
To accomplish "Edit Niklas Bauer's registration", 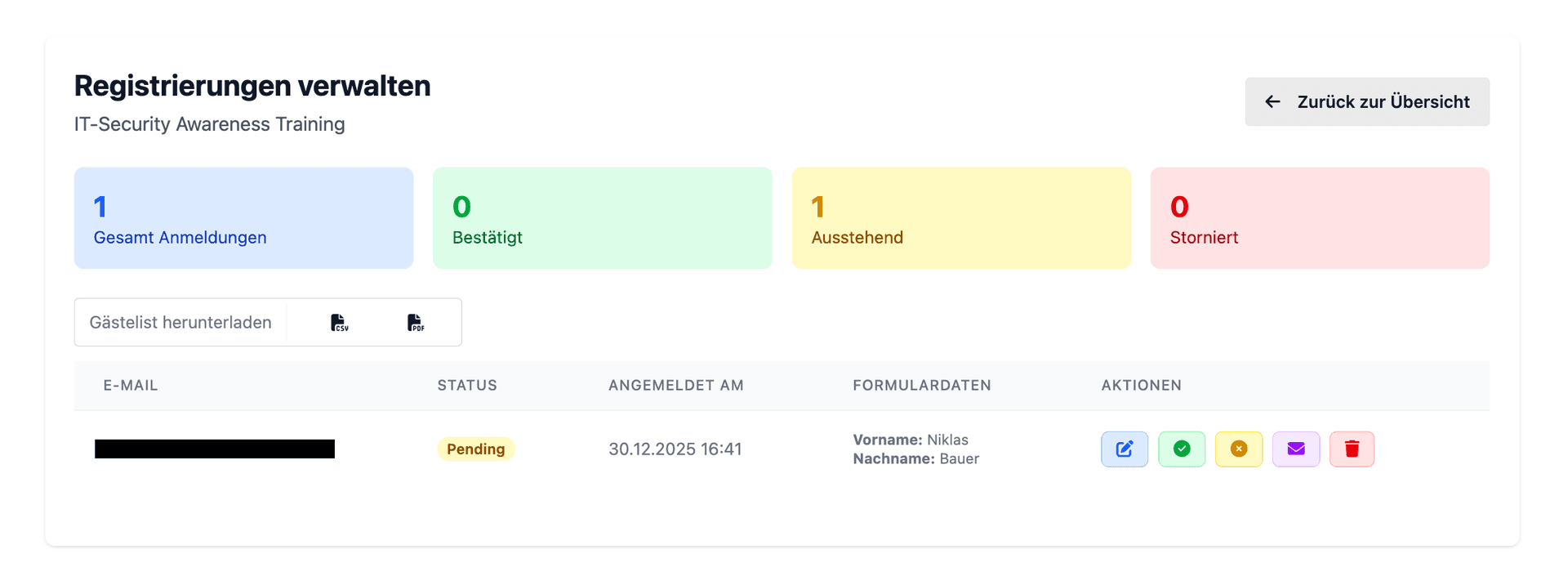I will (1125, 449).
